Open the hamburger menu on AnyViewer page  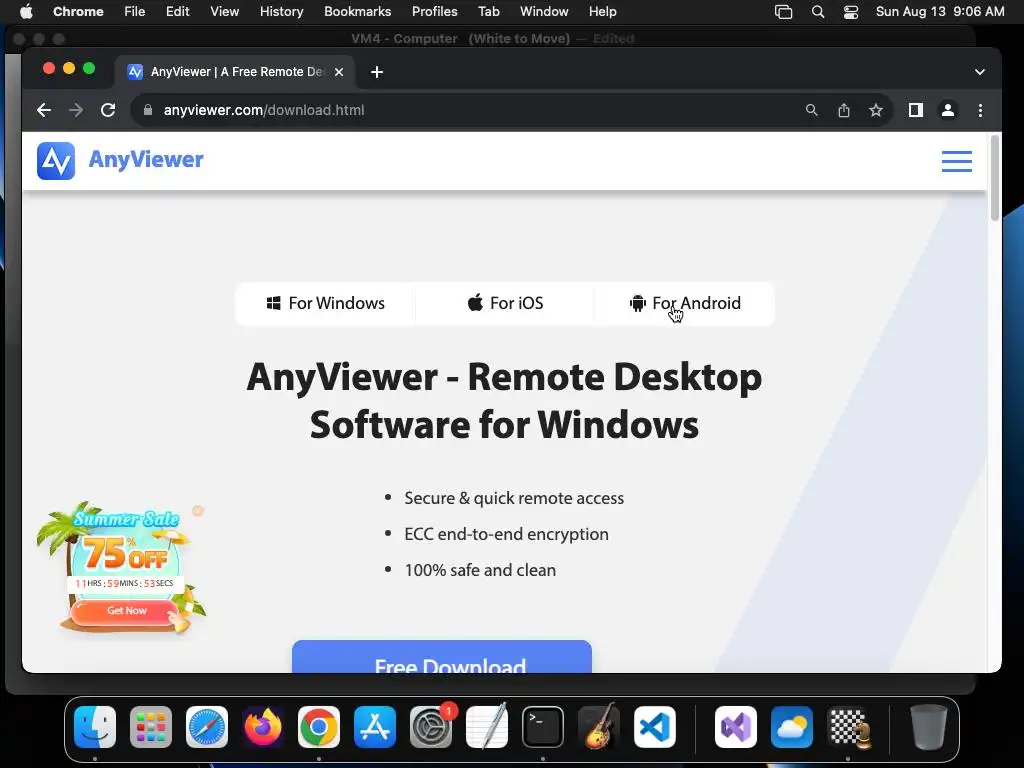pos(956,161)
